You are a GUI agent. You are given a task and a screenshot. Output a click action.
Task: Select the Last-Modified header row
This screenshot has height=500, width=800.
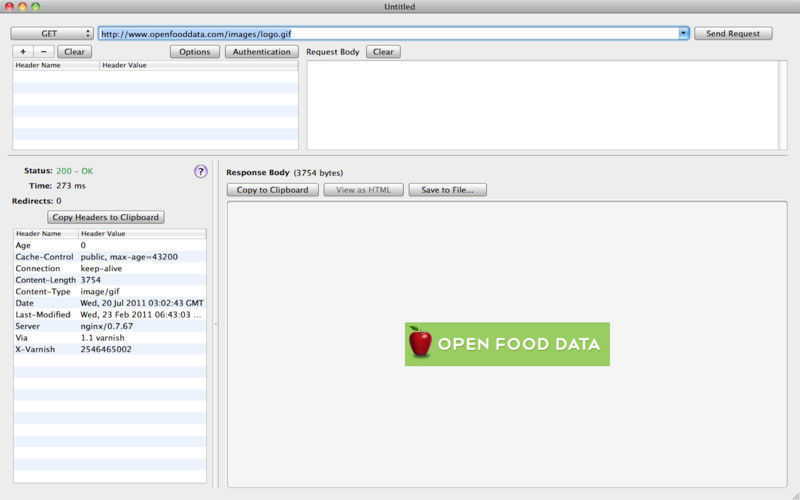[x=110, y=315]
